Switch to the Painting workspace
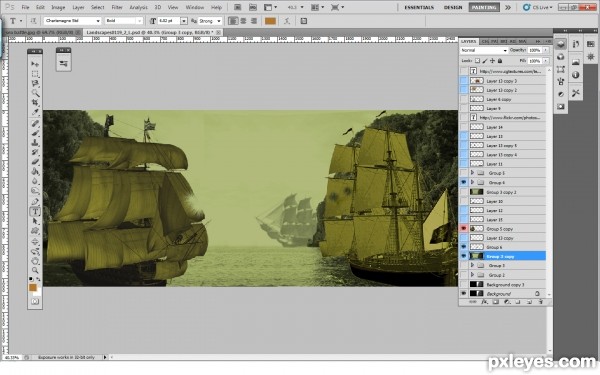This screenshot has height=375, width=600. coord(484,7)
